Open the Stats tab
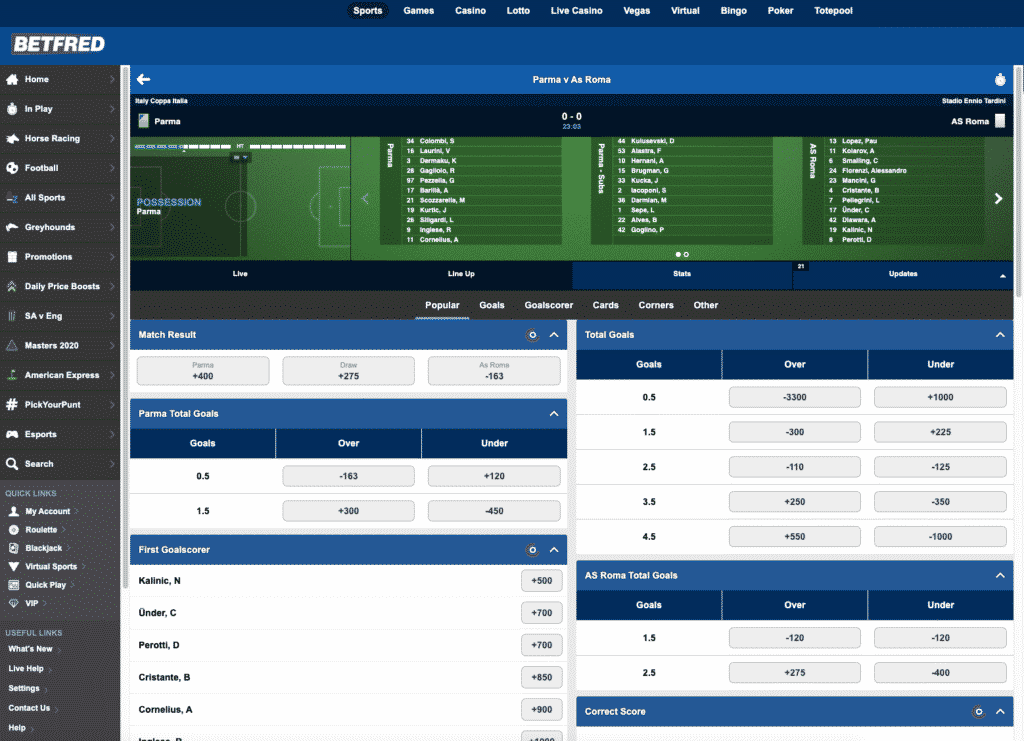 (681, 273)
